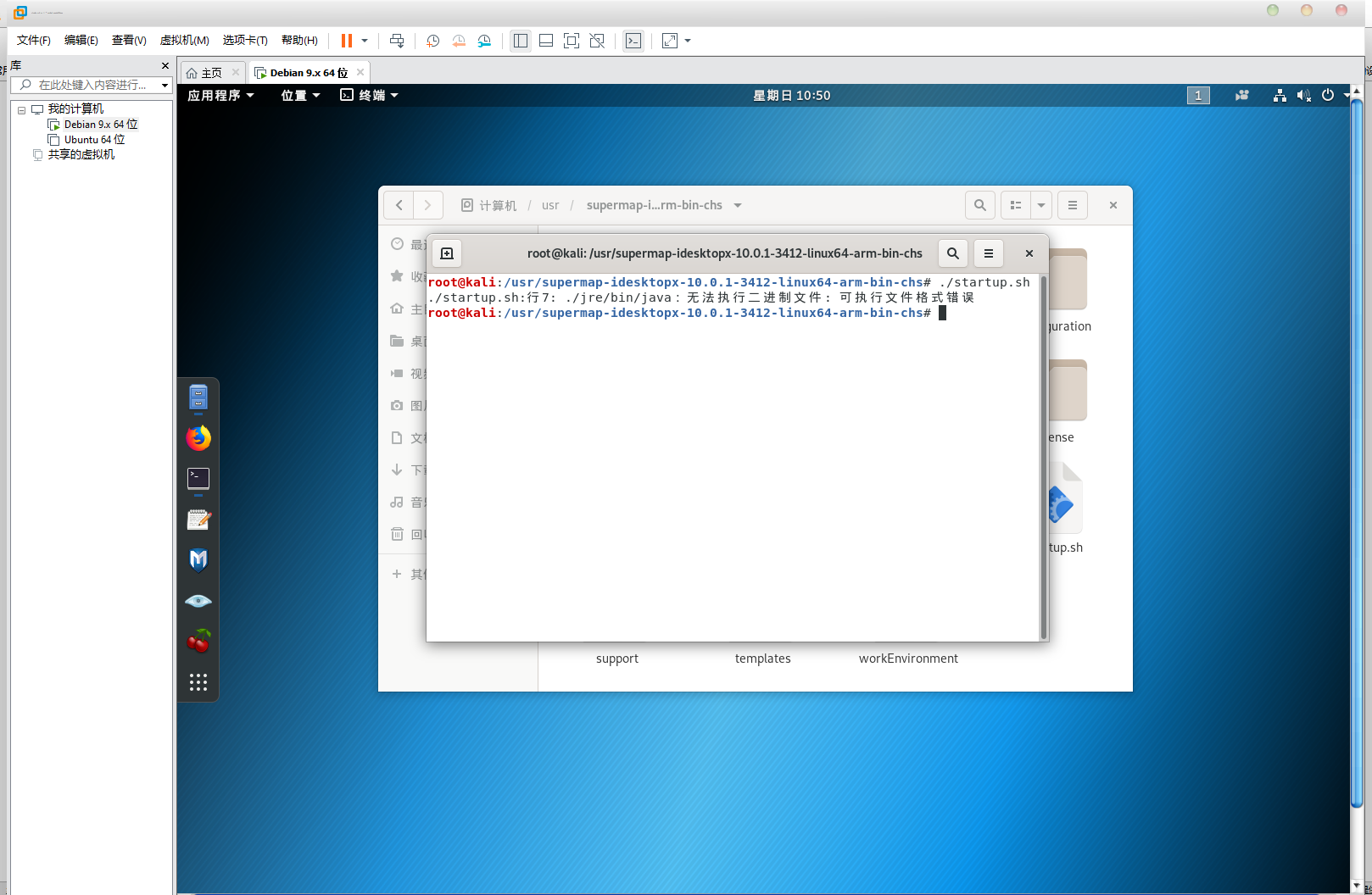Go forward in file manager
Screen dimensions: 1372x895
point(428,205)
